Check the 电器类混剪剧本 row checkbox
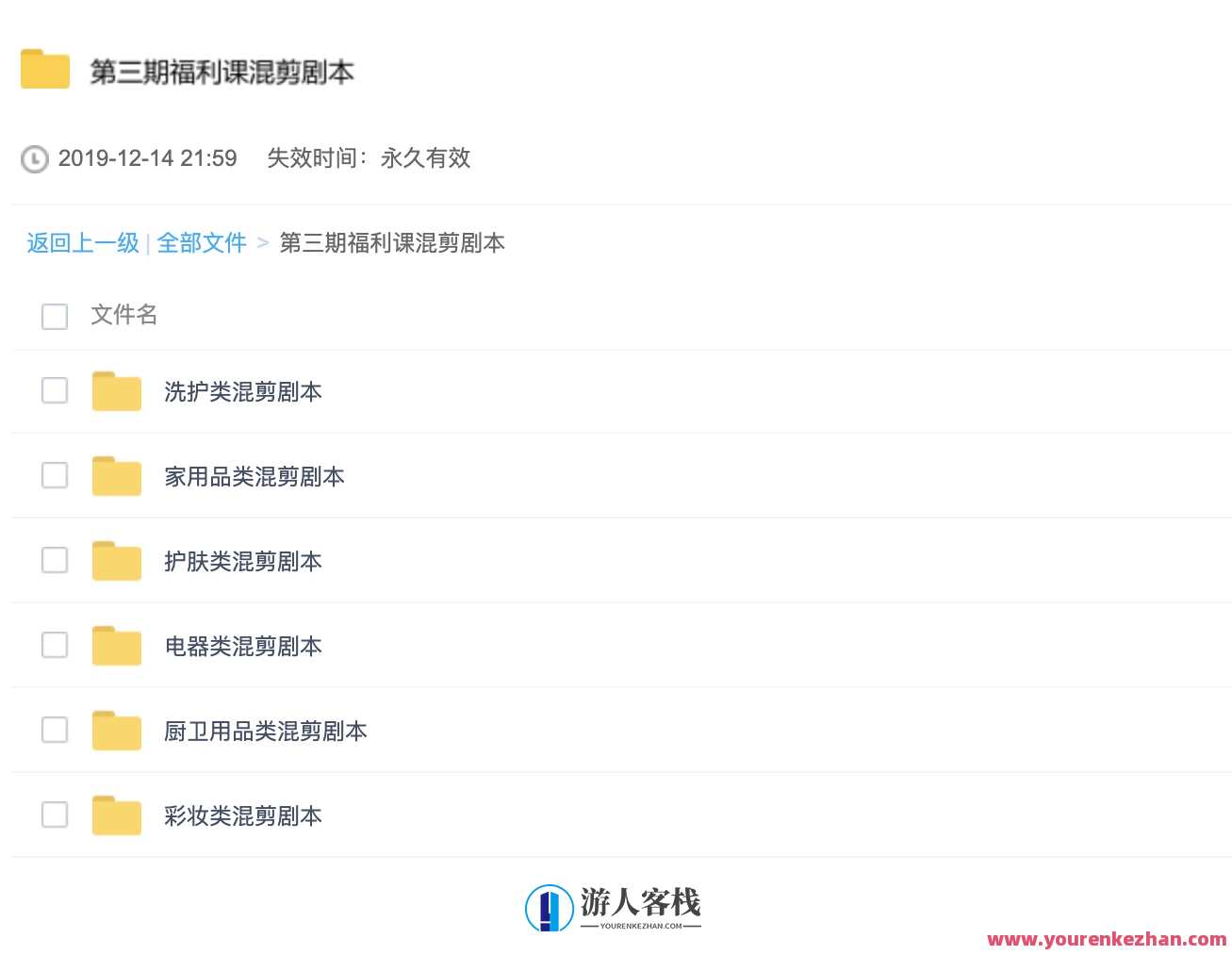 pyautogui.click(x=54, y=645)
